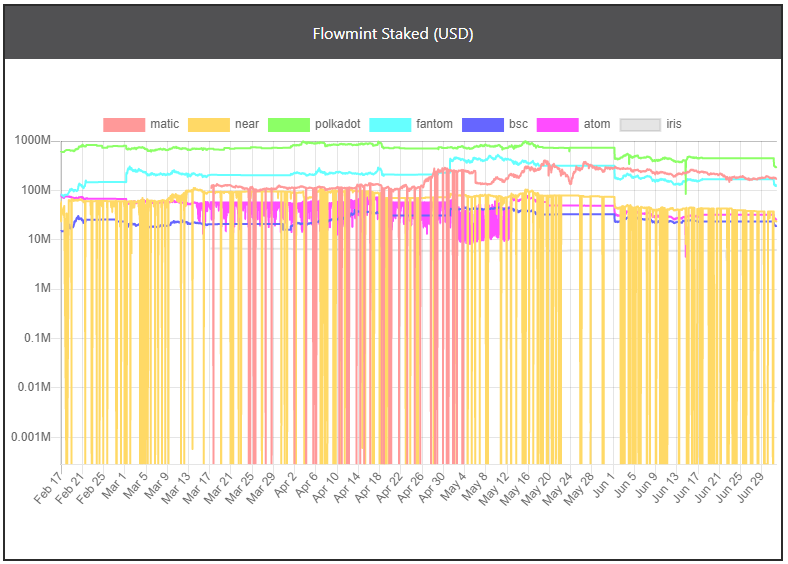Toggle the bsc series label
788x564 pixels.
point(518,124)
